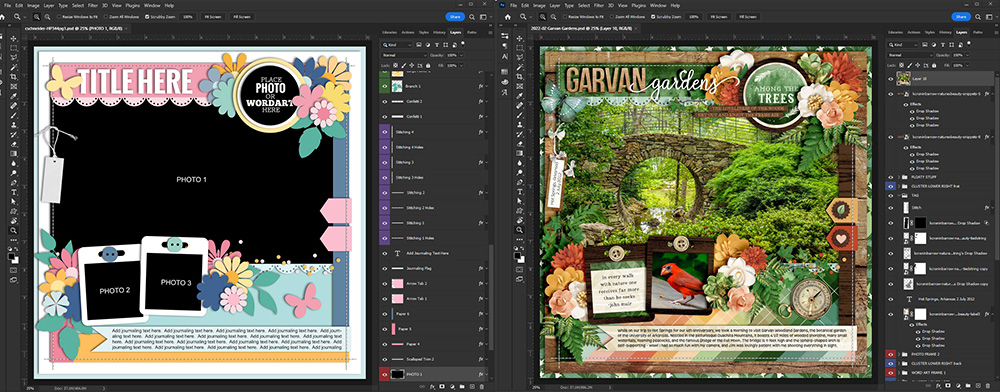
Task: Click delete layer trash icon in right window
Action: [x=988, y=386]
